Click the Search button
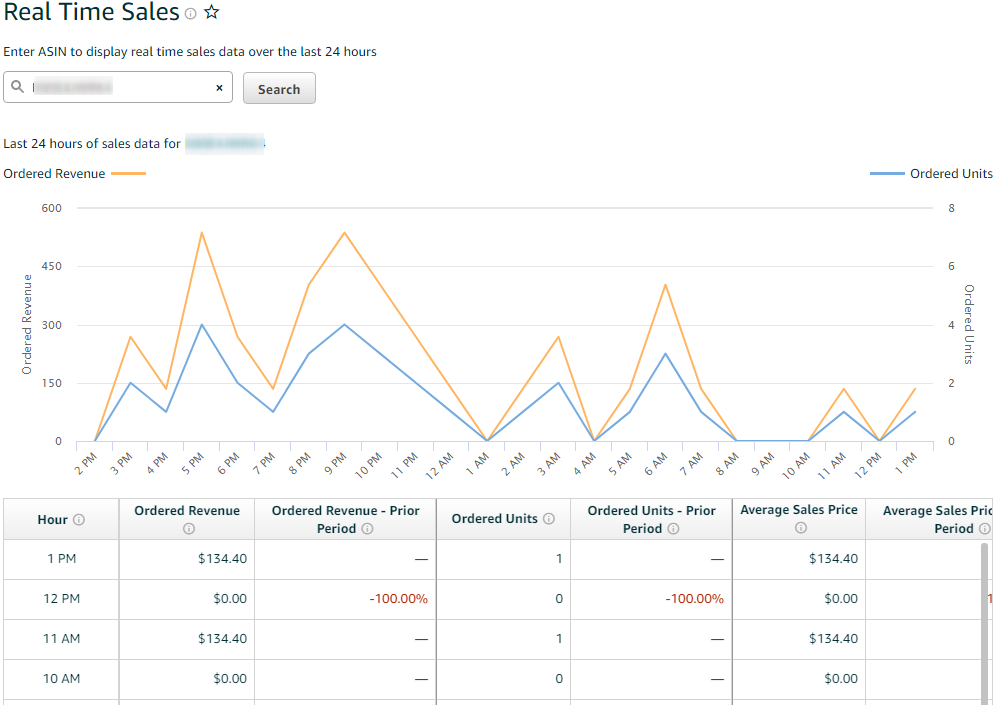Viewport: 1001px width, 705px height. [279, 88]
